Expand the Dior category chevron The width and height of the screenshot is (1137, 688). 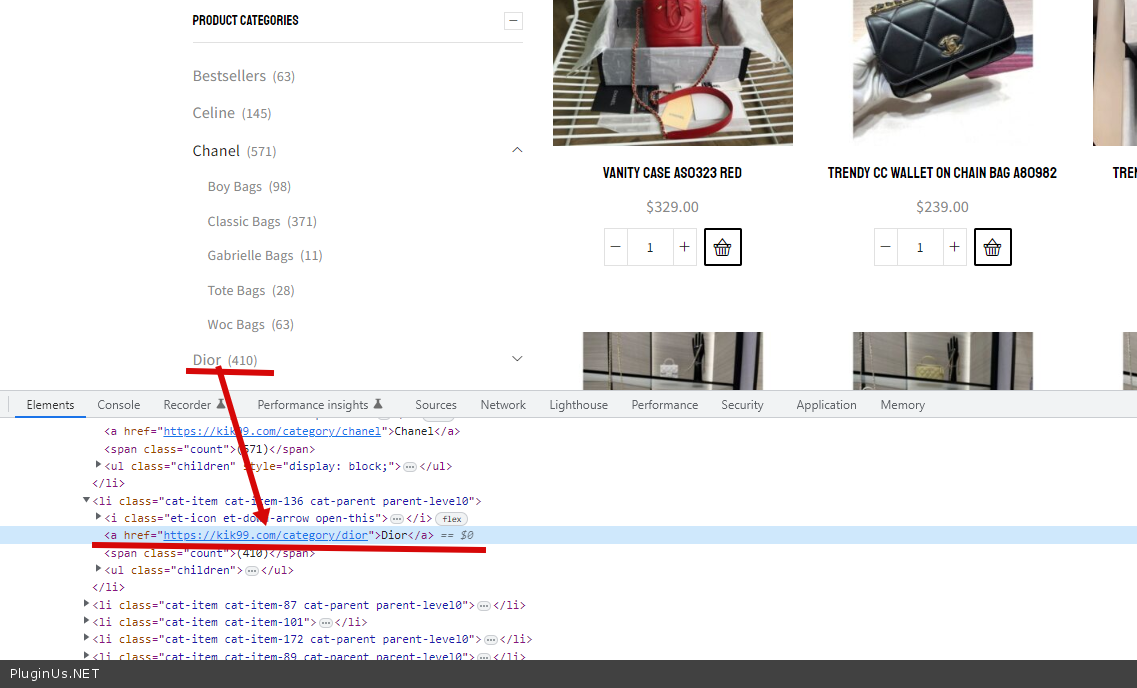pyautogui.click(x=517, y=359)
